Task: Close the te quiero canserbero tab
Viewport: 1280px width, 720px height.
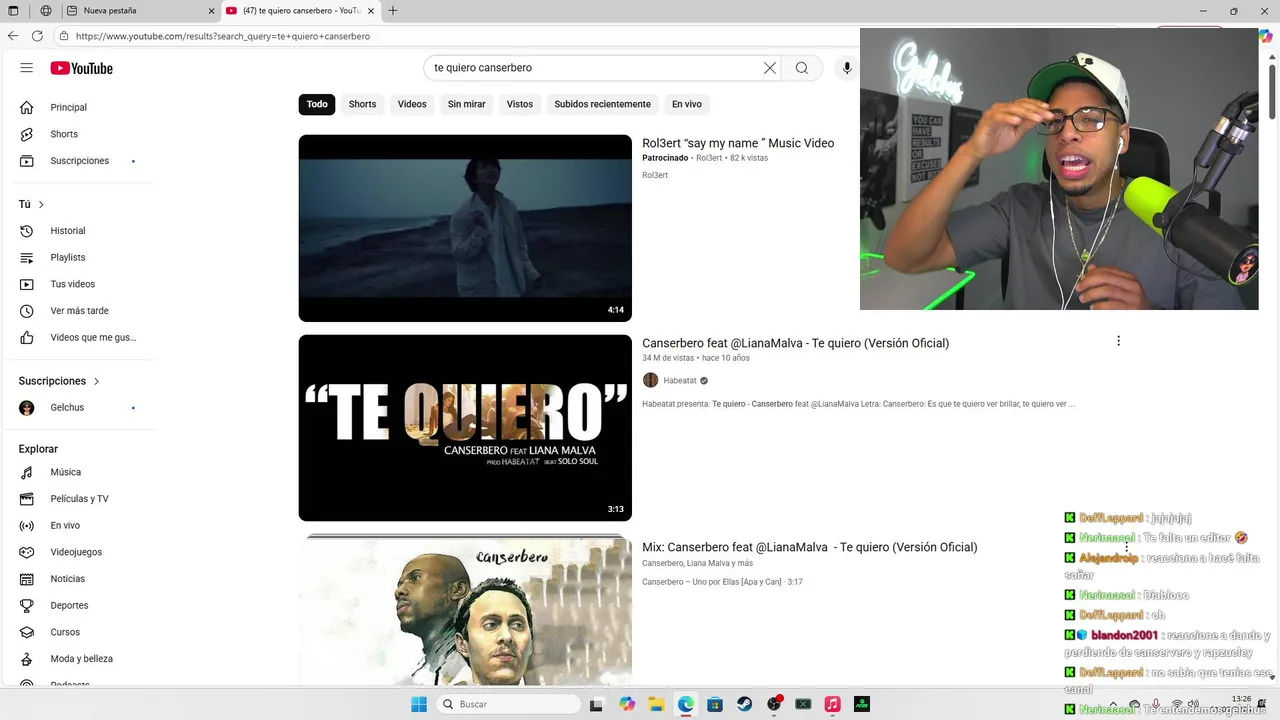Action: [x=371, y=11]
